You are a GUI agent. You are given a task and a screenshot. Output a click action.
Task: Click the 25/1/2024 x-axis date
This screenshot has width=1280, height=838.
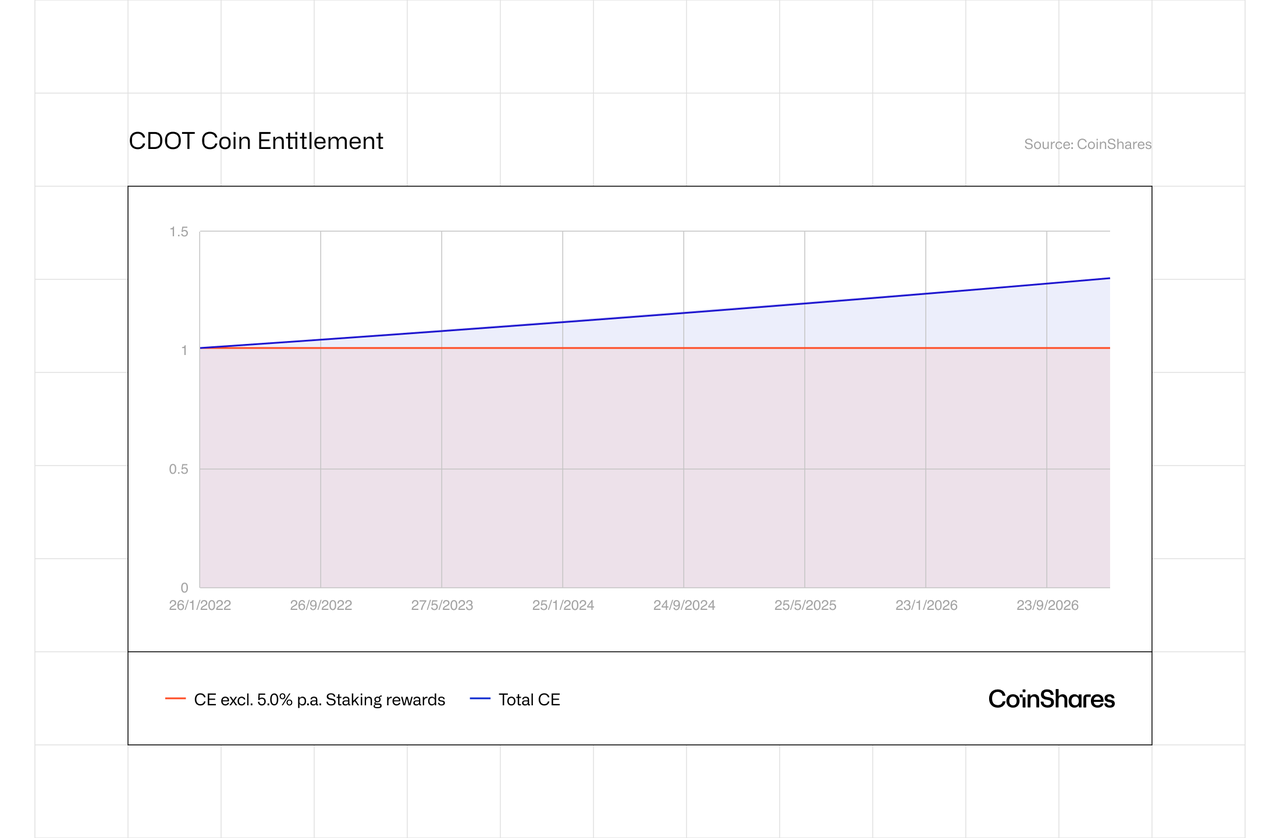point(563,605)
